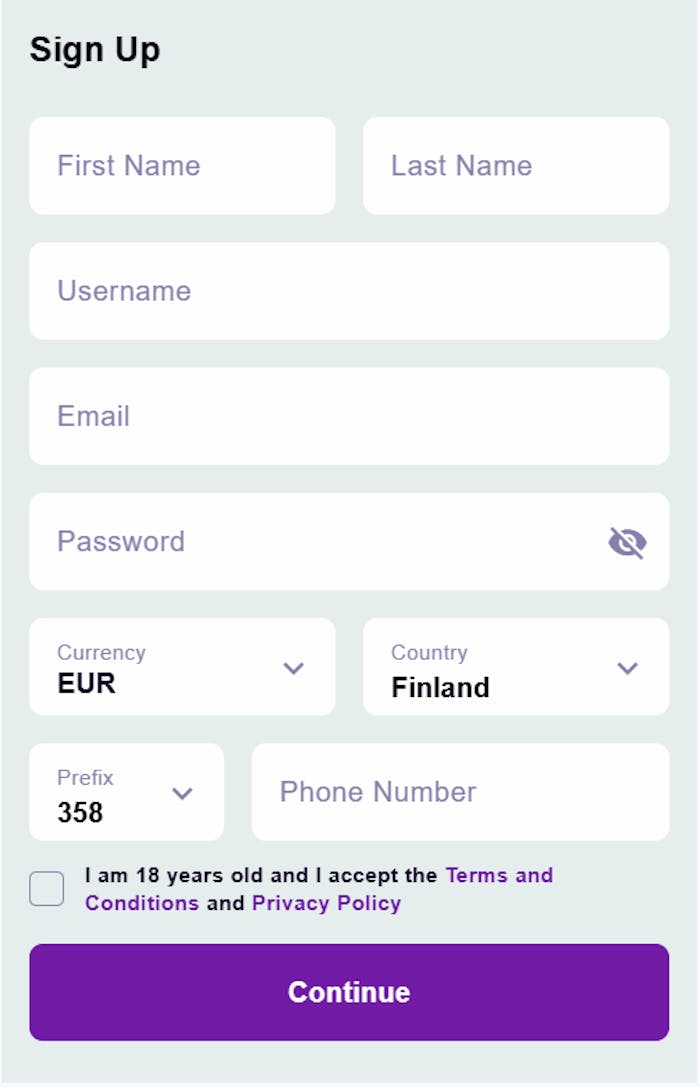Viewport: 700px width, 1087px height.
Task: Click the Sign Up heading
Action: pos(95,50)
